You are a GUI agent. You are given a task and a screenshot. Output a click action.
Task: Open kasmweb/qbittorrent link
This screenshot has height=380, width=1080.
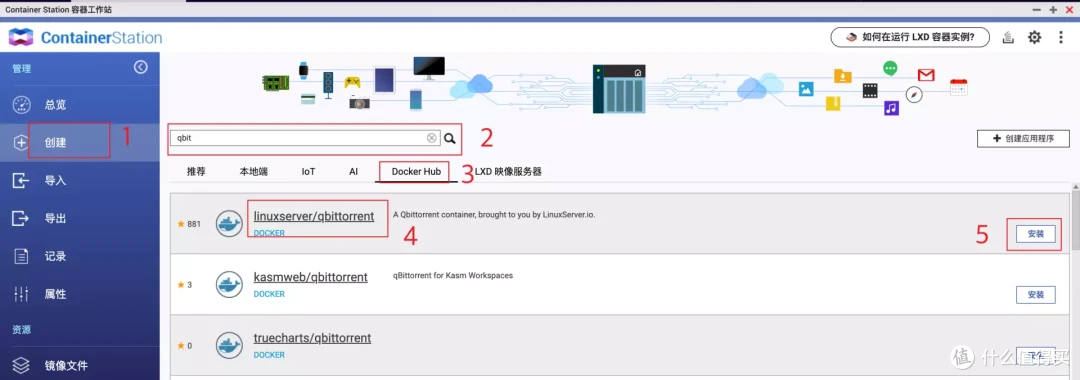[311, 277]
